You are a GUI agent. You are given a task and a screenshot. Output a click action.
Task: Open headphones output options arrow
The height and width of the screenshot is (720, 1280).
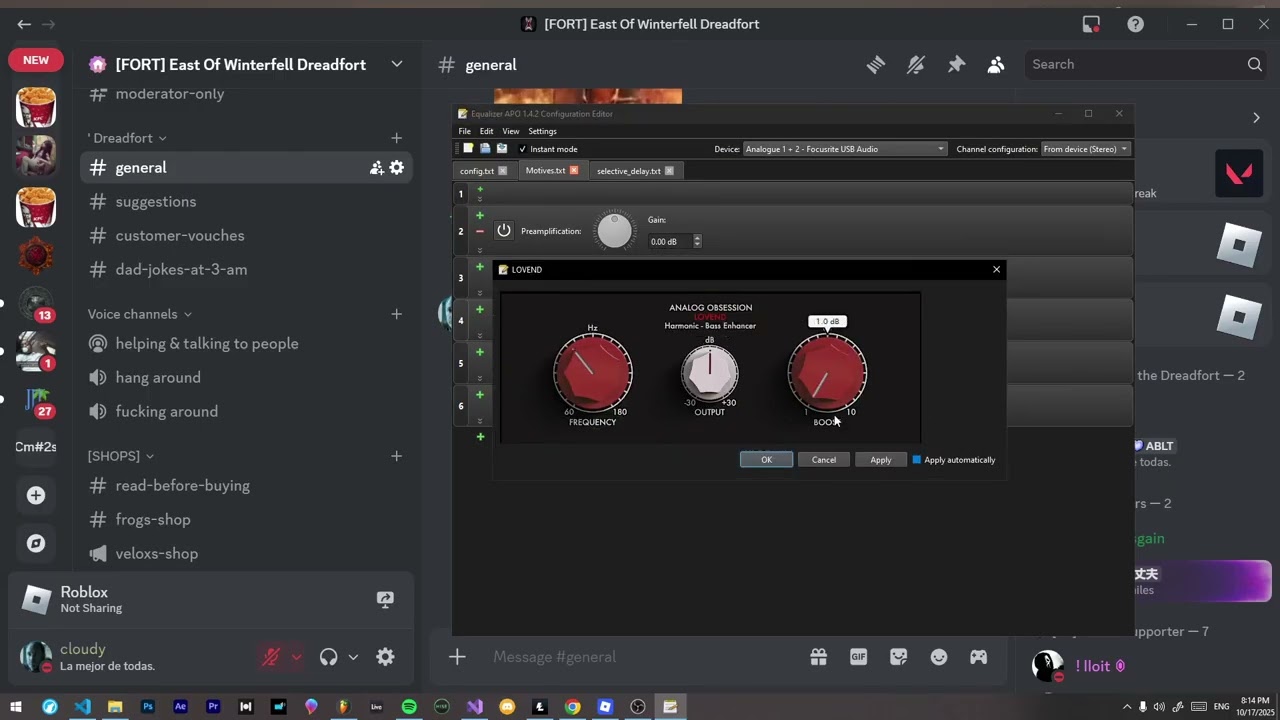pos(353,657)
